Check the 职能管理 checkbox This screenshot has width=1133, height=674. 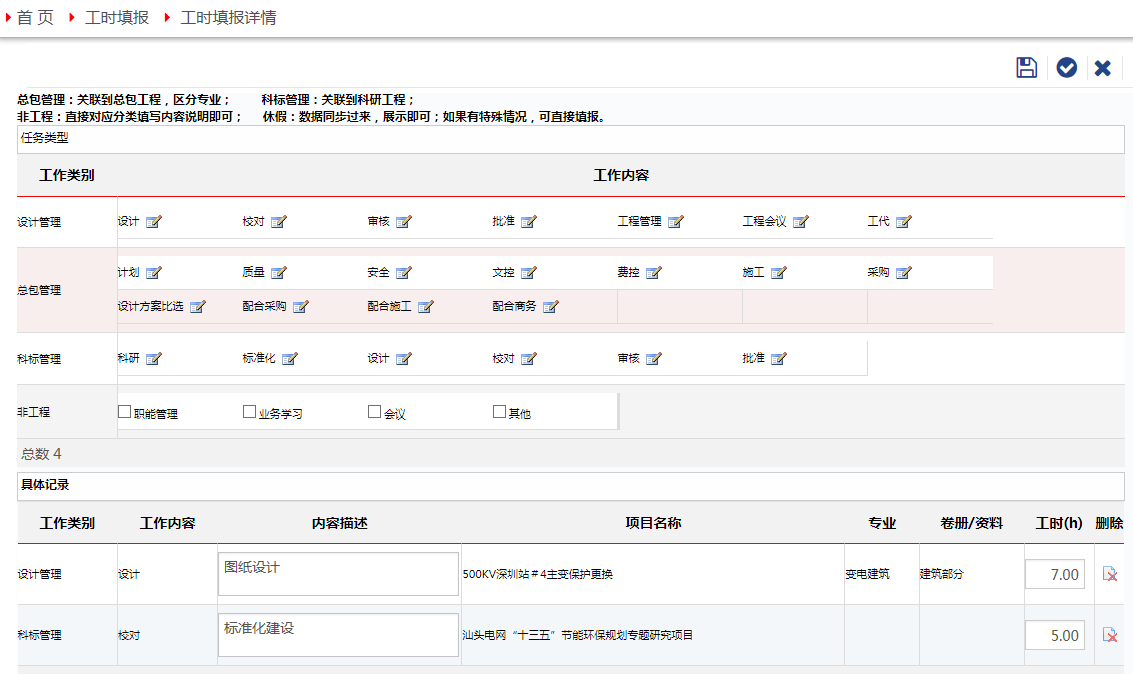125,412
